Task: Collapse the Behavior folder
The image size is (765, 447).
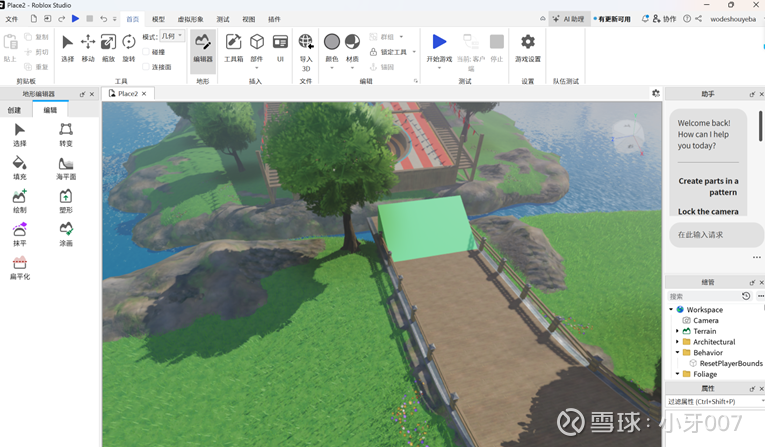Action: [x=677, y=352]
